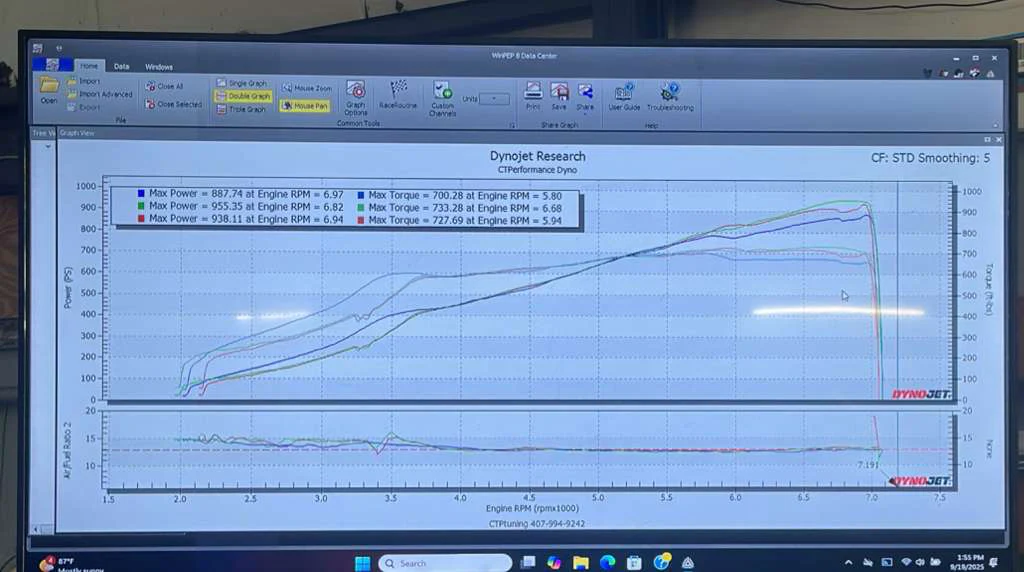
Task: Click the 'Max Torque = 700.28' legend entry
Action: tap(464, 195)
